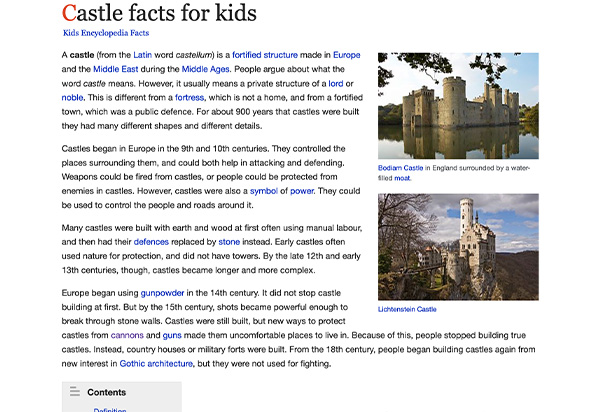Image resolution: width=600 pixels, height=412 pixels.
Task: Click the Contents box title
Action: [106, 392]
